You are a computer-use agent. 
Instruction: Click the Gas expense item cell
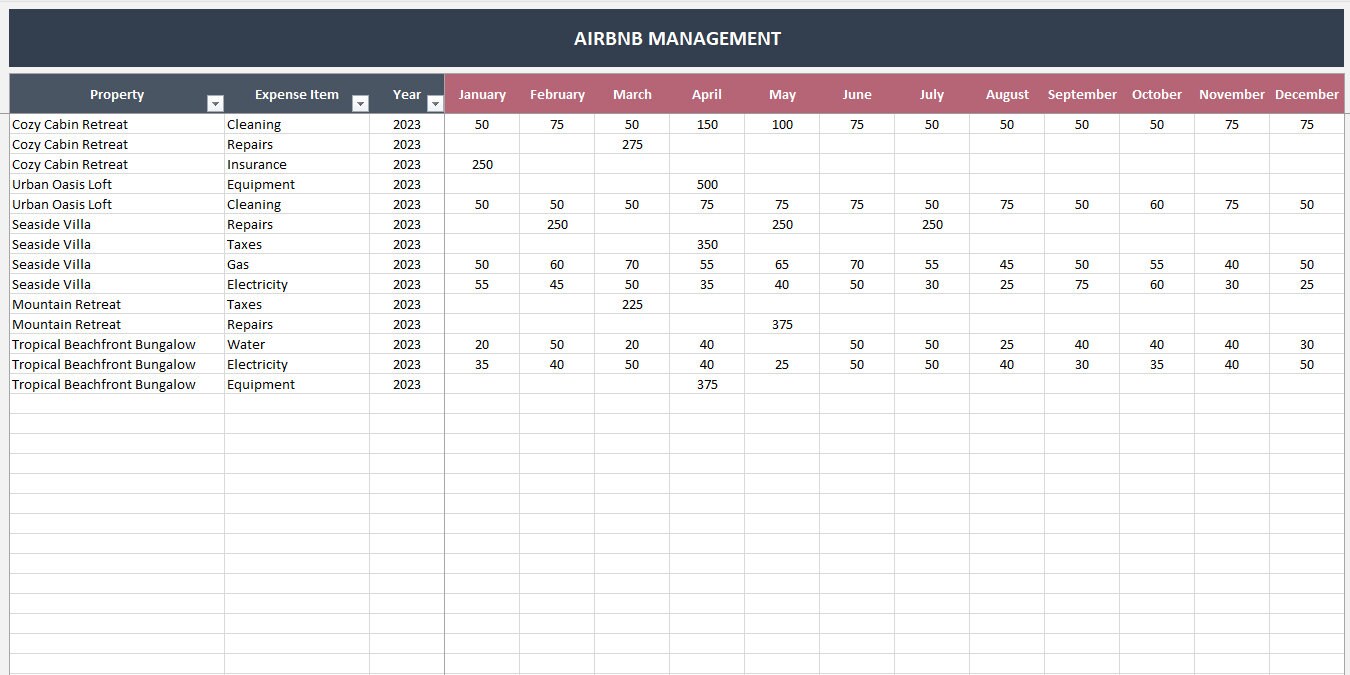coord(297,264)
